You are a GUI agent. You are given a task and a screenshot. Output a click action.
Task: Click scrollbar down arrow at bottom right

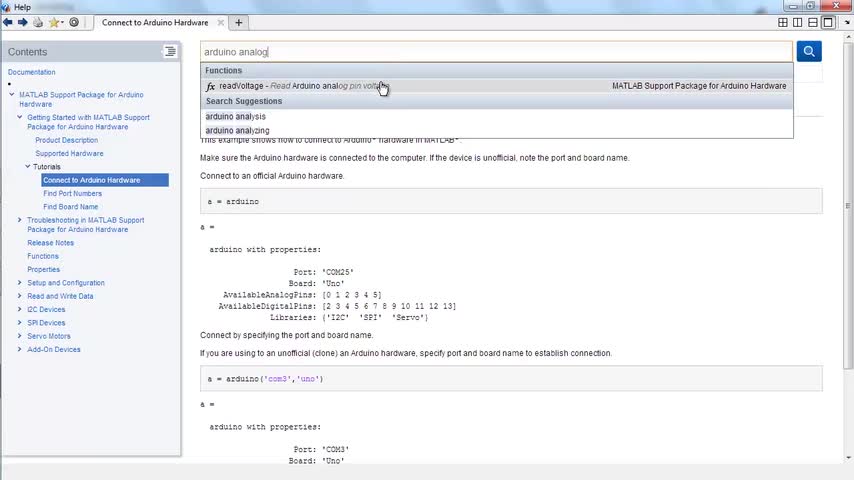pos(848,458)
